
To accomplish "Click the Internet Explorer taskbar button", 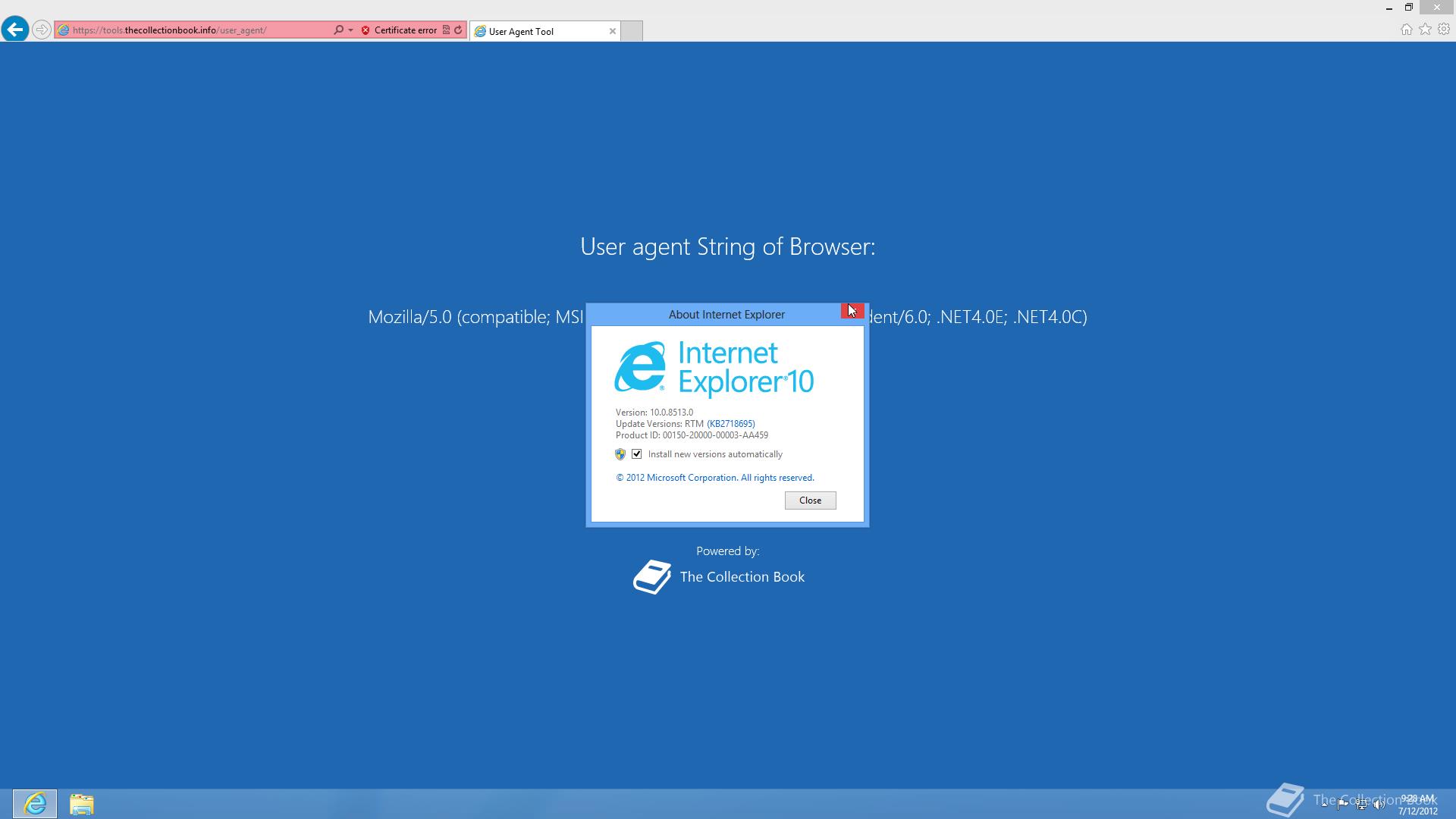I will [35, 804].
